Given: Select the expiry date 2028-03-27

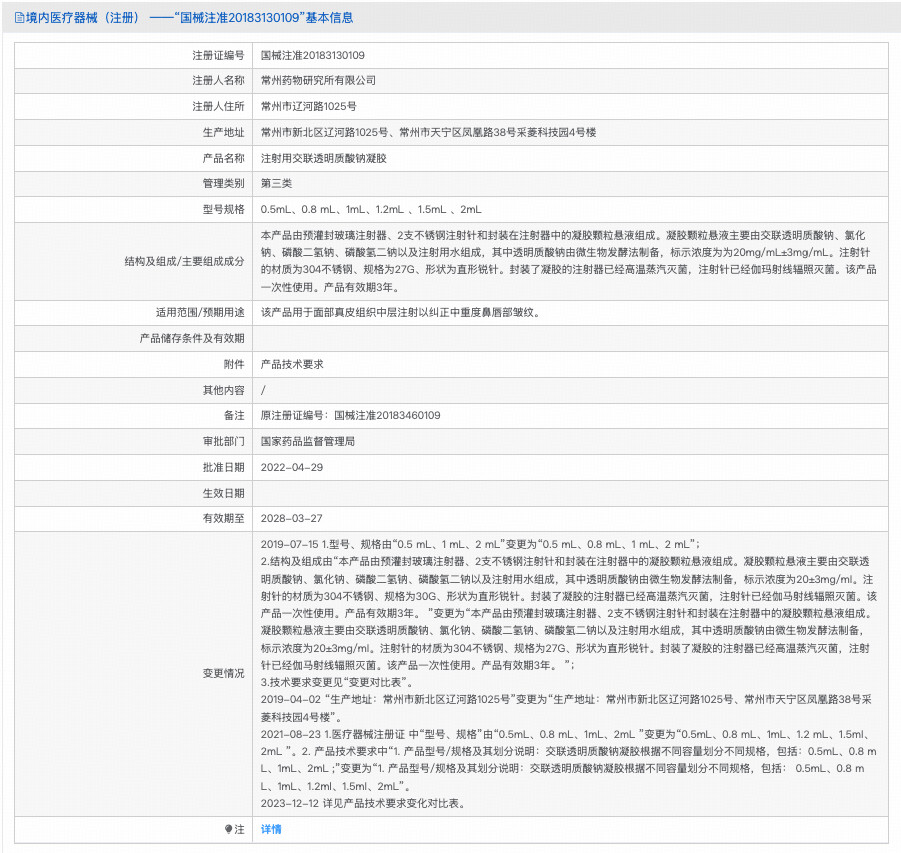Looking at the screenshot, I should coord(292,518).
